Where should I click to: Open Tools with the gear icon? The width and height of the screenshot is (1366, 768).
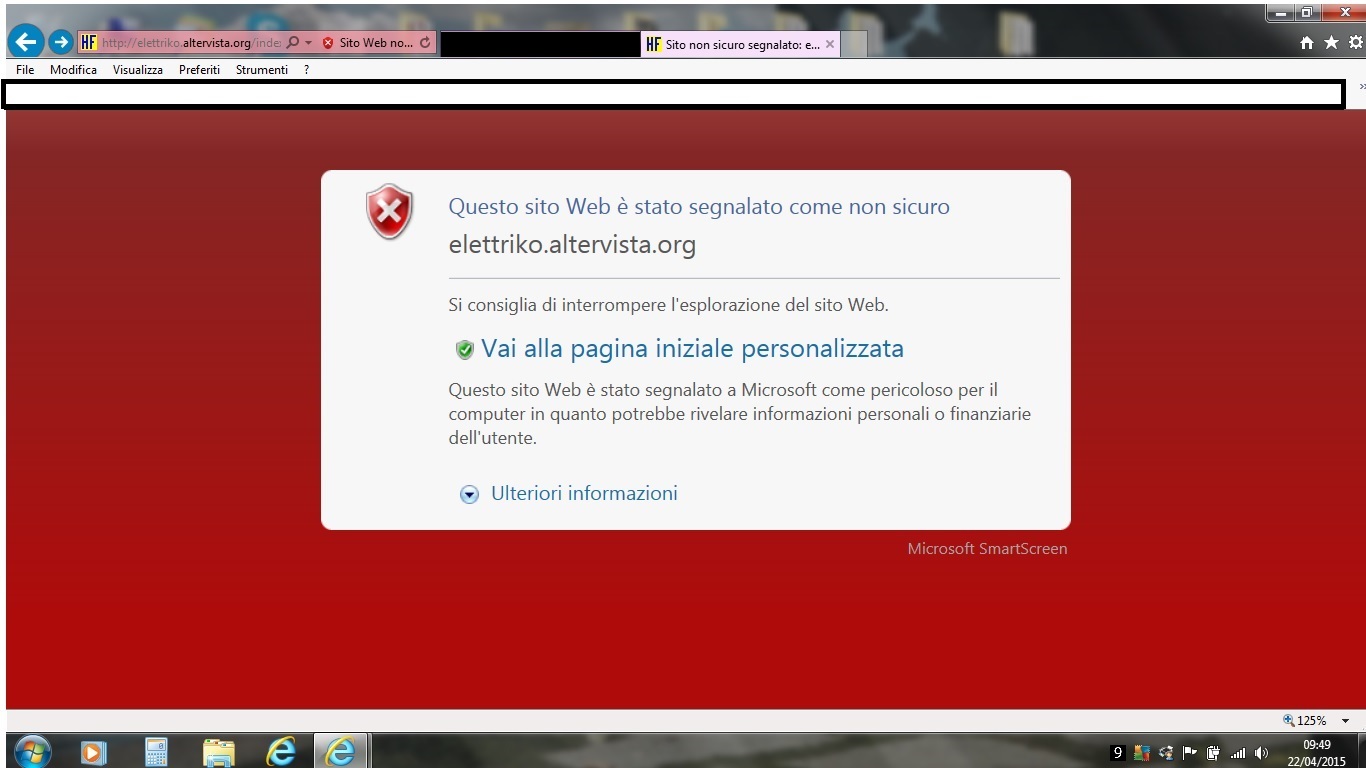[x=1356, y=42]
